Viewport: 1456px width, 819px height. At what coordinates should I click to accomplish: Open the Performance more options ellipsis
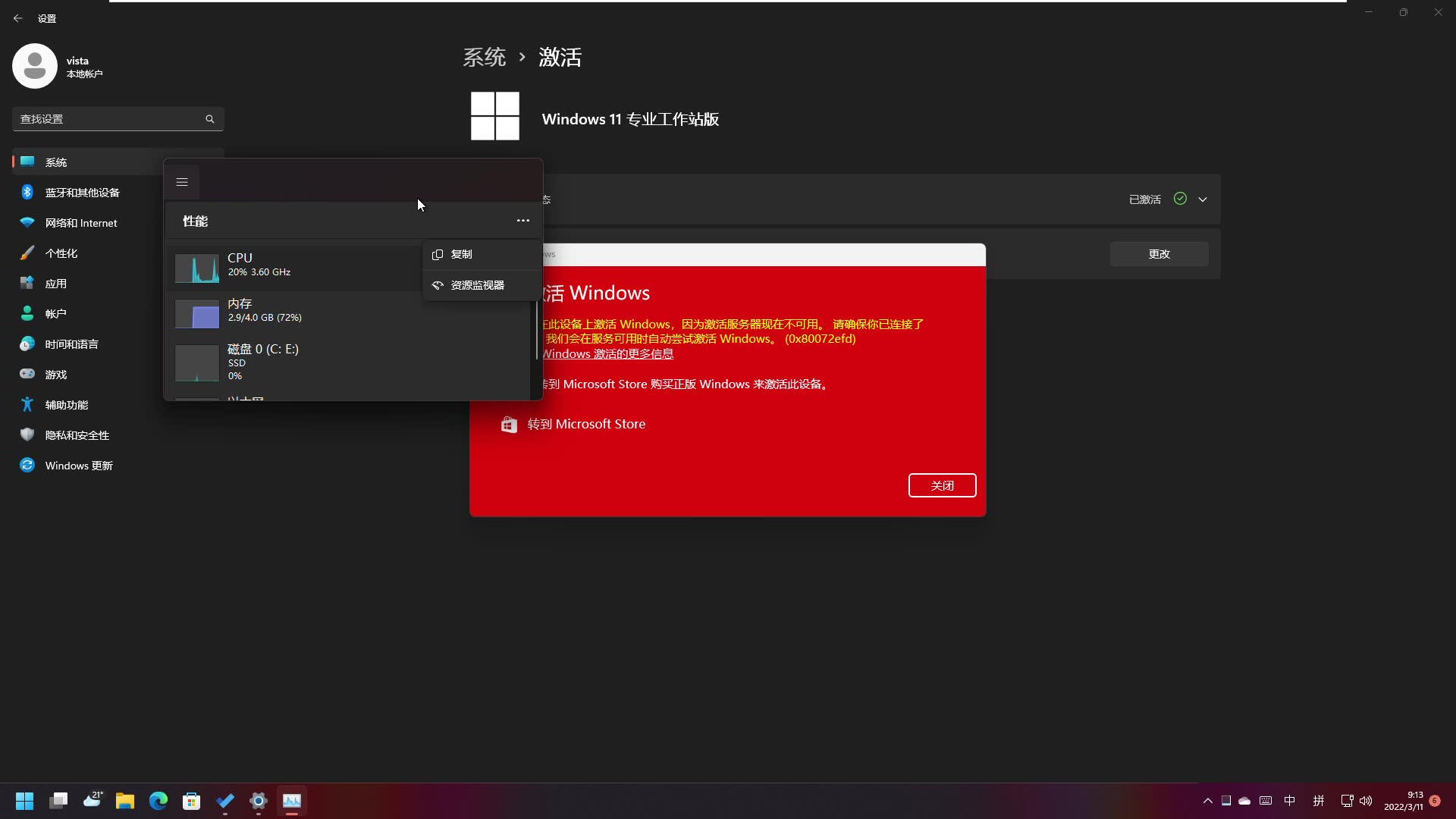(523, 221)
